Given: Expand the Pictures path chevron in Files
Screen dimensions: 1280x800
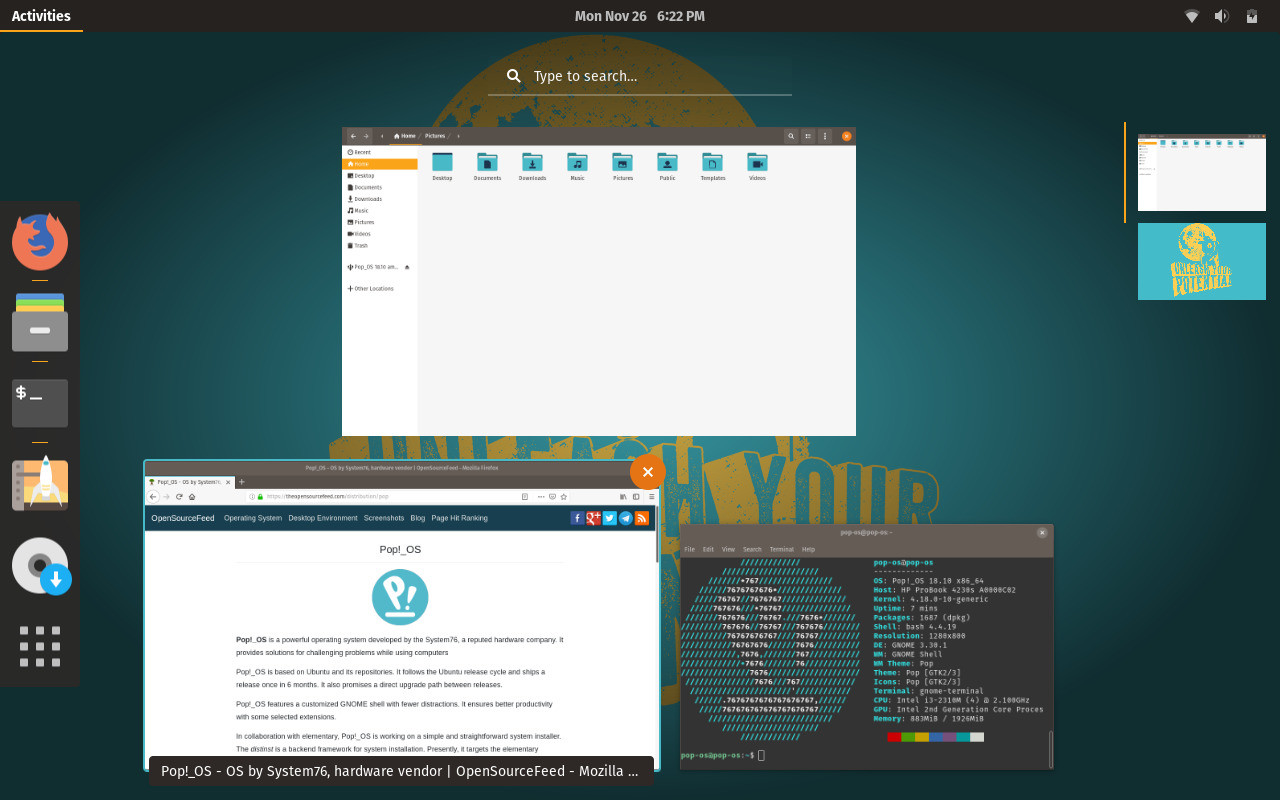Looking at the screenshot, I should click(x=458, y=135).
